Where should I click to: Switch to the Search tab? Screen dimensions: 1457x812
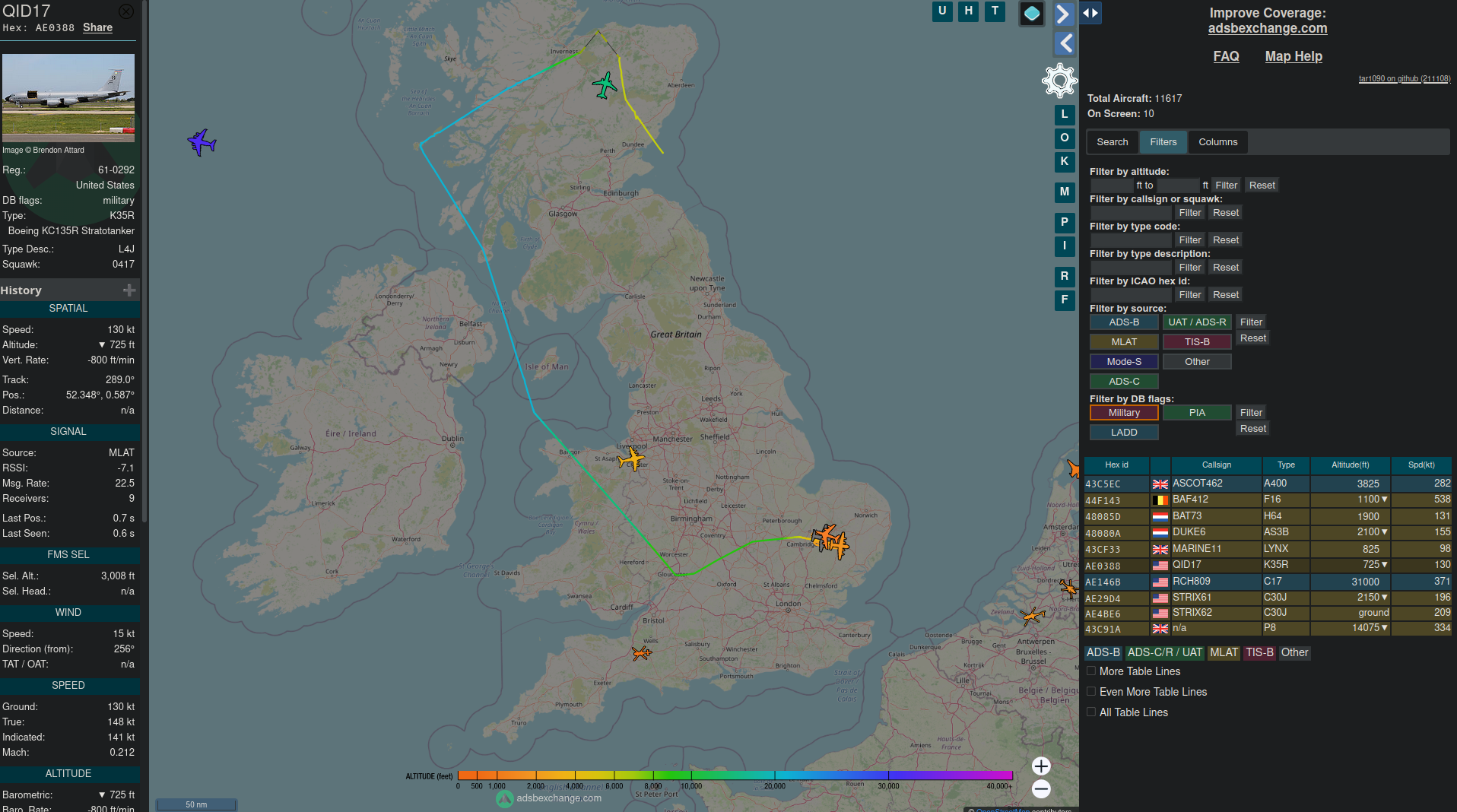1113,142
